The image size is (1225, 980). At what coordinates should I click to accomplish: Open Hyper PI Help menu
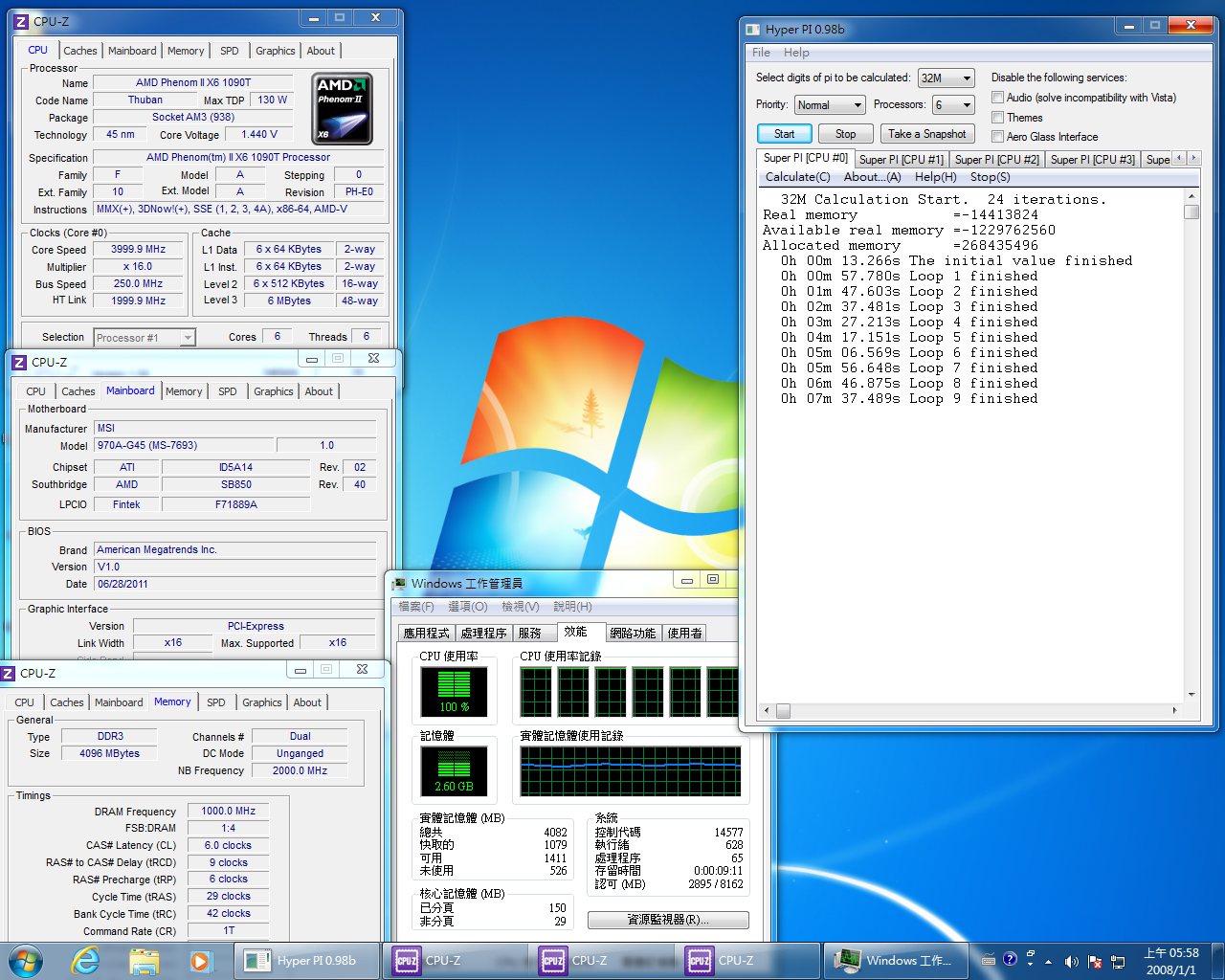796,53
